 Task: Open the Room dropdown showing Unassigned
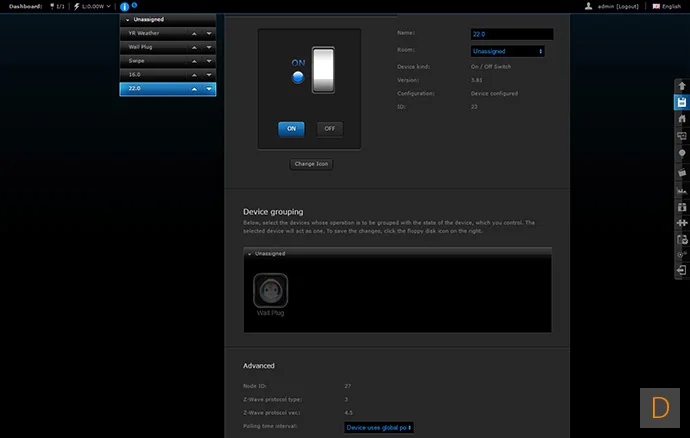507,51
